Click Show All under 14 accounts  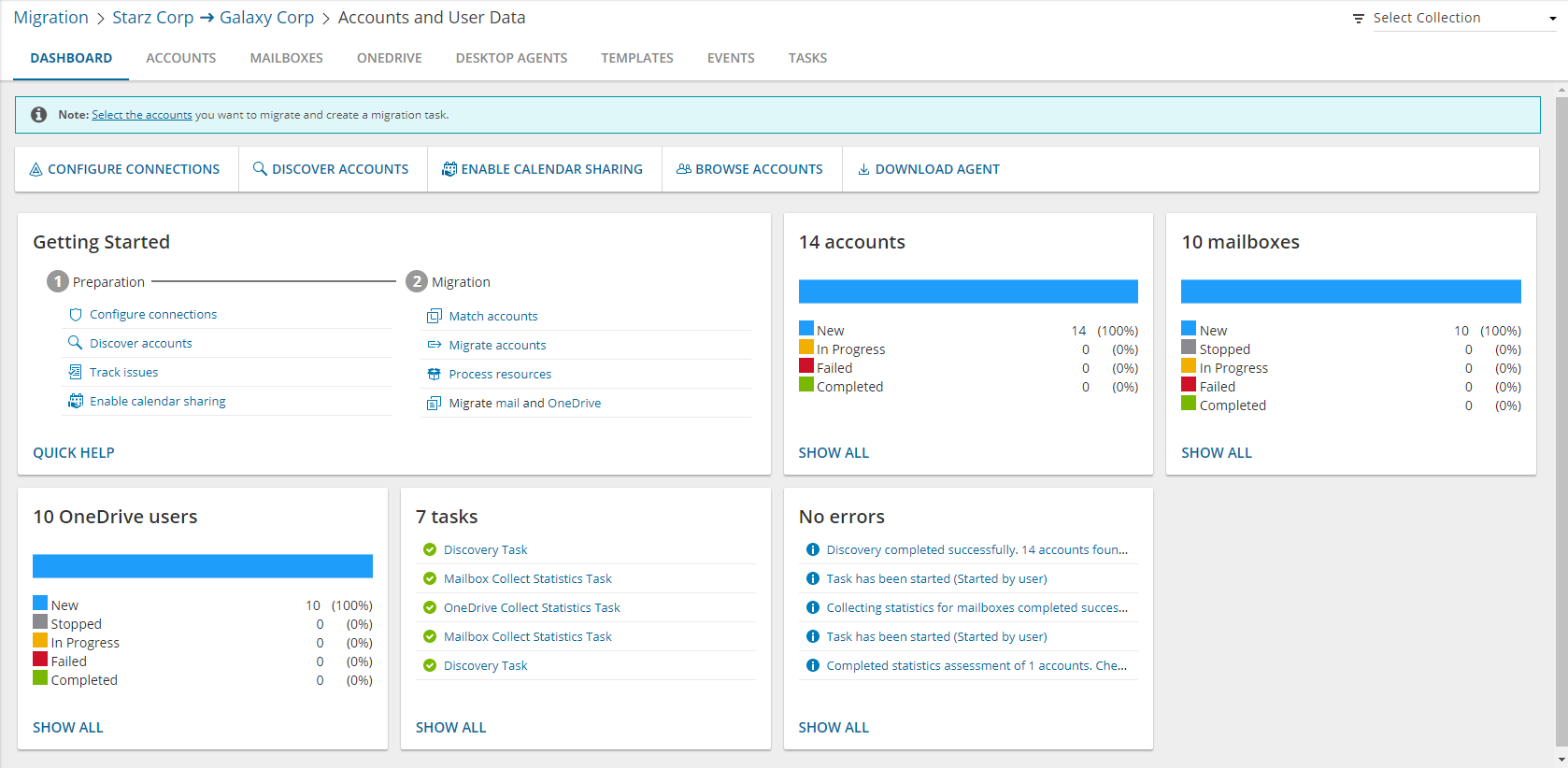(834, 453)
